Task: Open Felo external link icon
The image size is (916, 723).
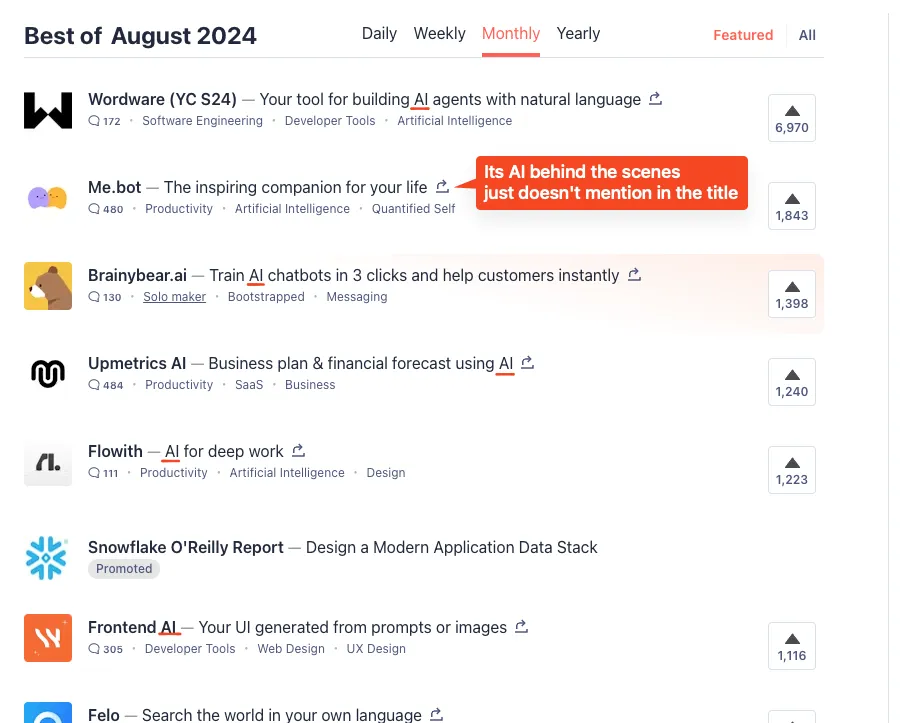Action: click(436, 714)
